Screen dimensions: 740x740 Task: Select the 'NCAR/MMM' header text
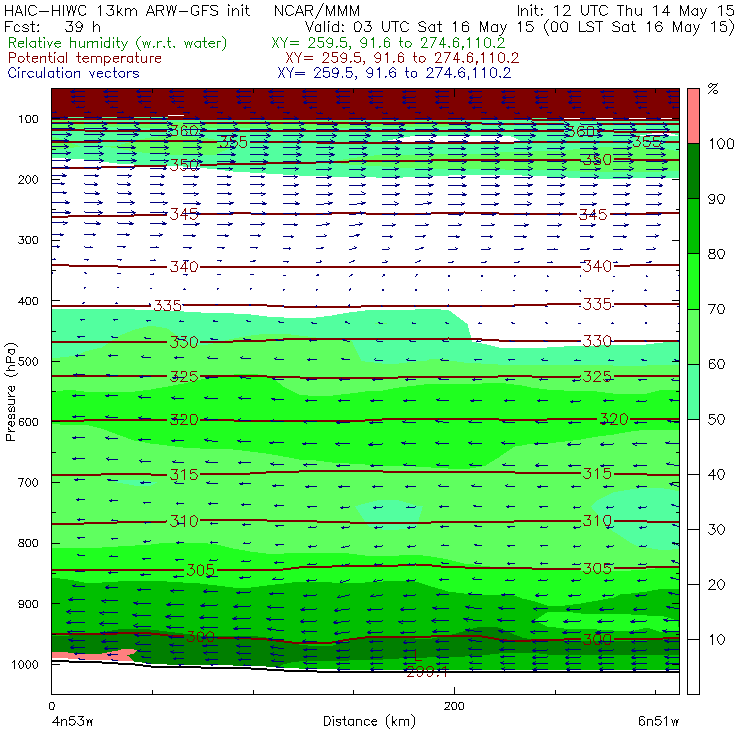[317, 11]
